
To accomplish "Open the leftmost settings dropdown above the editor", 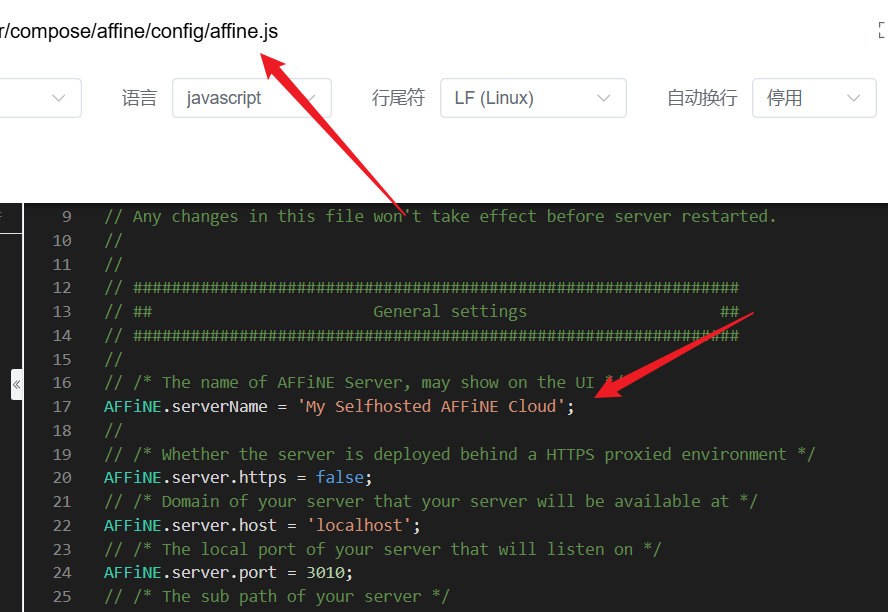I will [x=40, y=97].
